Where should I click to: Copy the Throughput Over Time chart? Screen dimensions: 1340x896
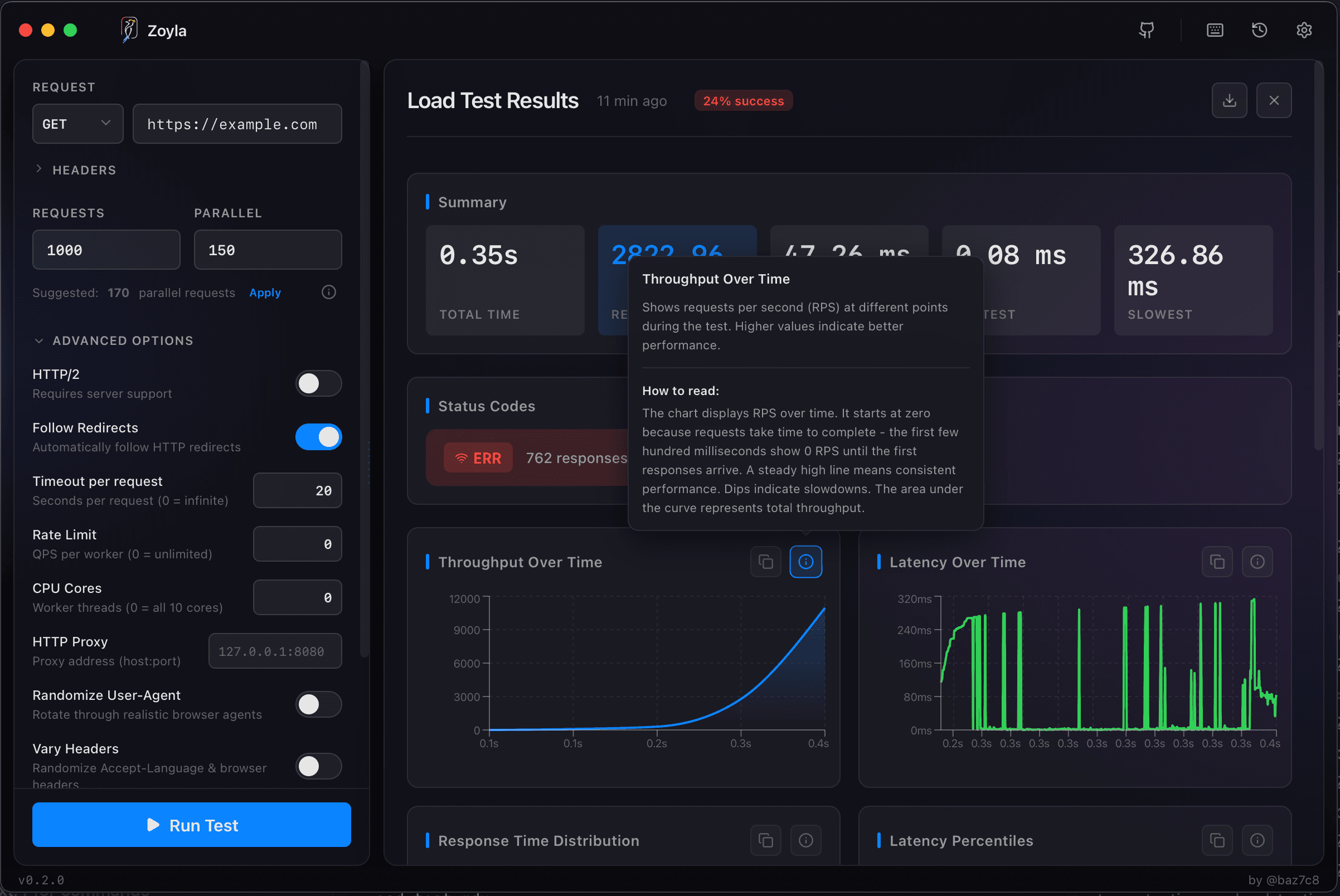765,562
